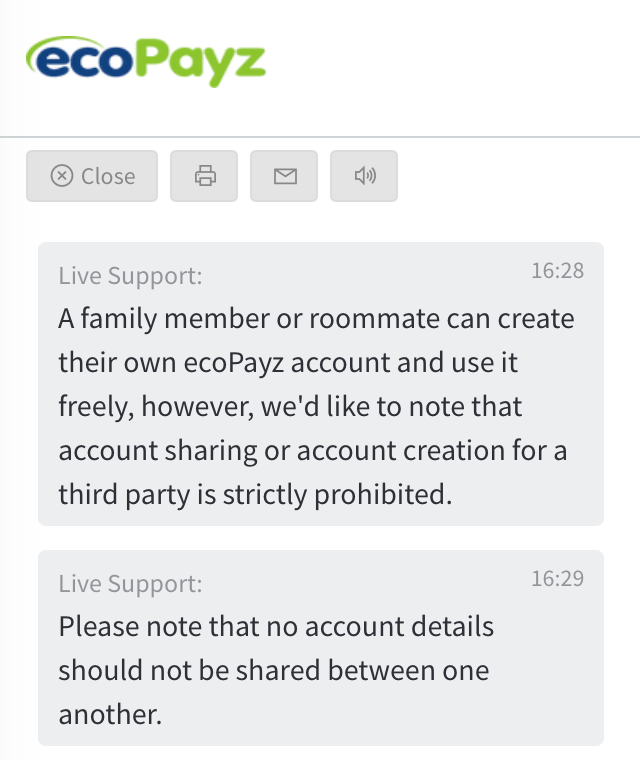
Task: Click 'should not be shared between one' line
Action: click(274, 670)
